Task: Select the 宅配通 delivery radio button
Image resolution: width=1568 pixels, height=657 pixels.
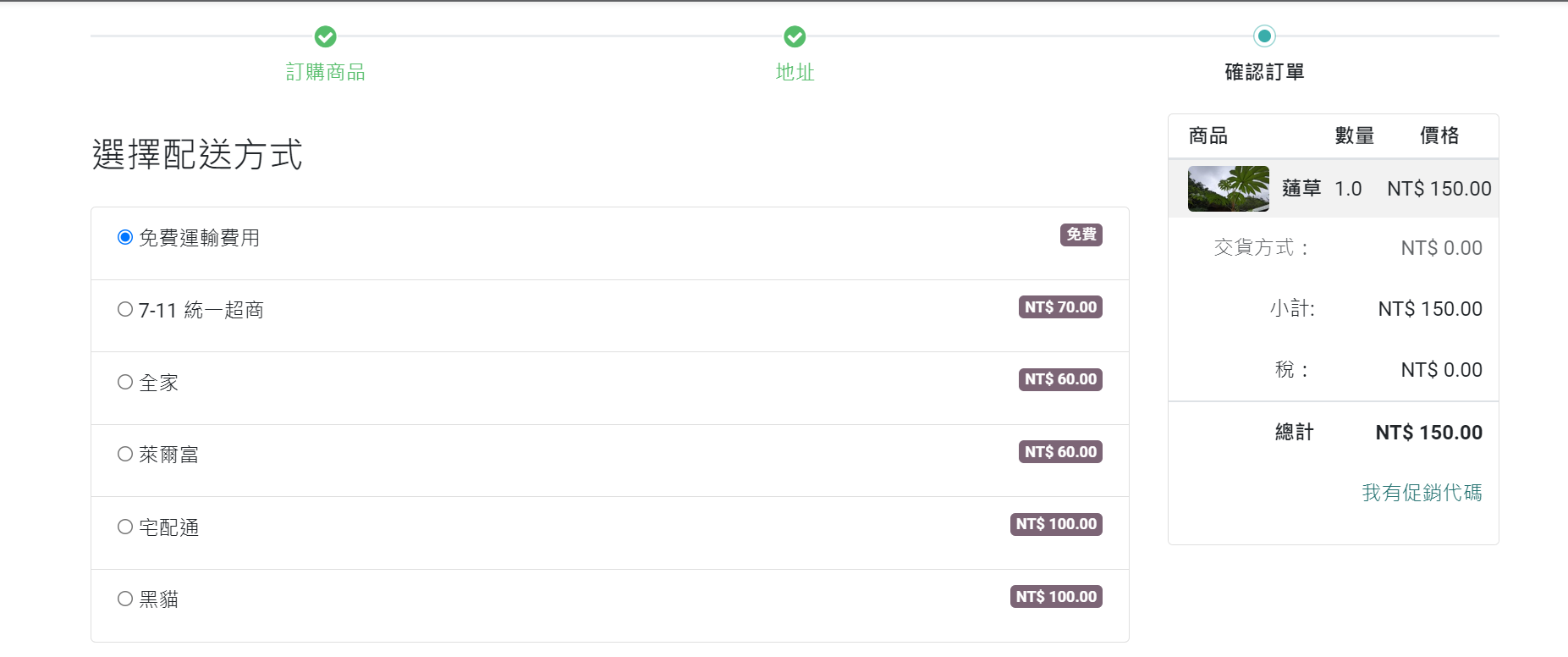Action: tap(125, 527)
